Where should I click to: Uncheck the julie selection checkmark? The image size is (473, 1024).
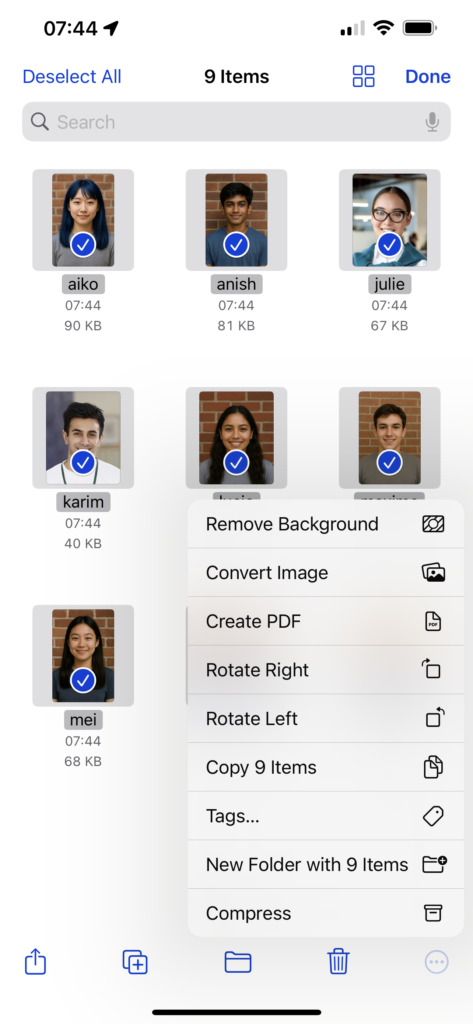pyautogui.click(x=390, y=245)
